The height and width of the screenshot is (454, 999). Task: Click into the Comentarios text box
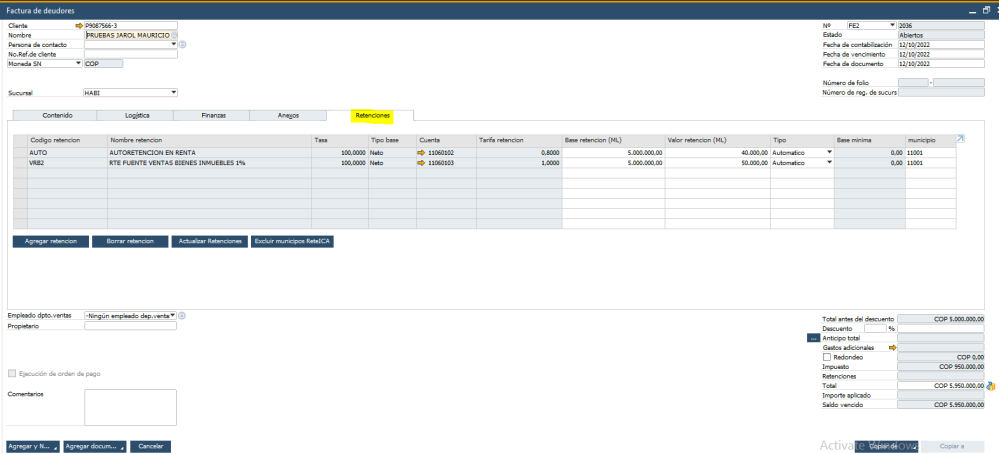click(x=130, y=407)
